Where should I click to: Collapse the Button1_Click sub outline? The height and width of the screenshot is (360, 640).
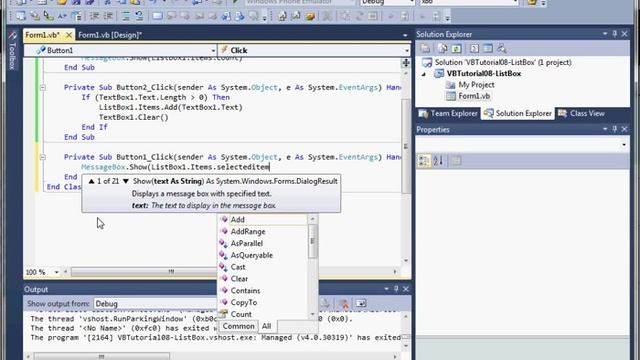(42, 157)
